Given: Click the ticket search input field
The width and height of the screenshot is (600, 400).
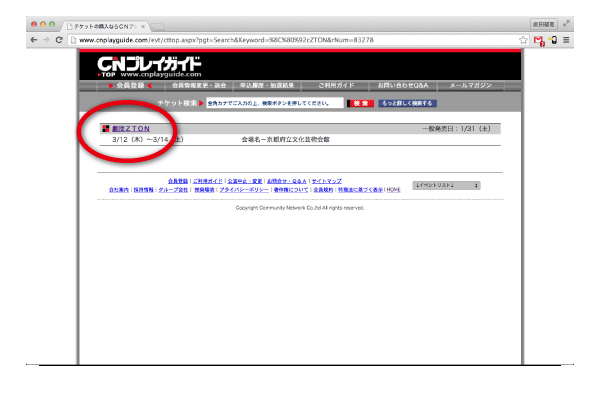Looking at the screenshot, I should point(274,103).
